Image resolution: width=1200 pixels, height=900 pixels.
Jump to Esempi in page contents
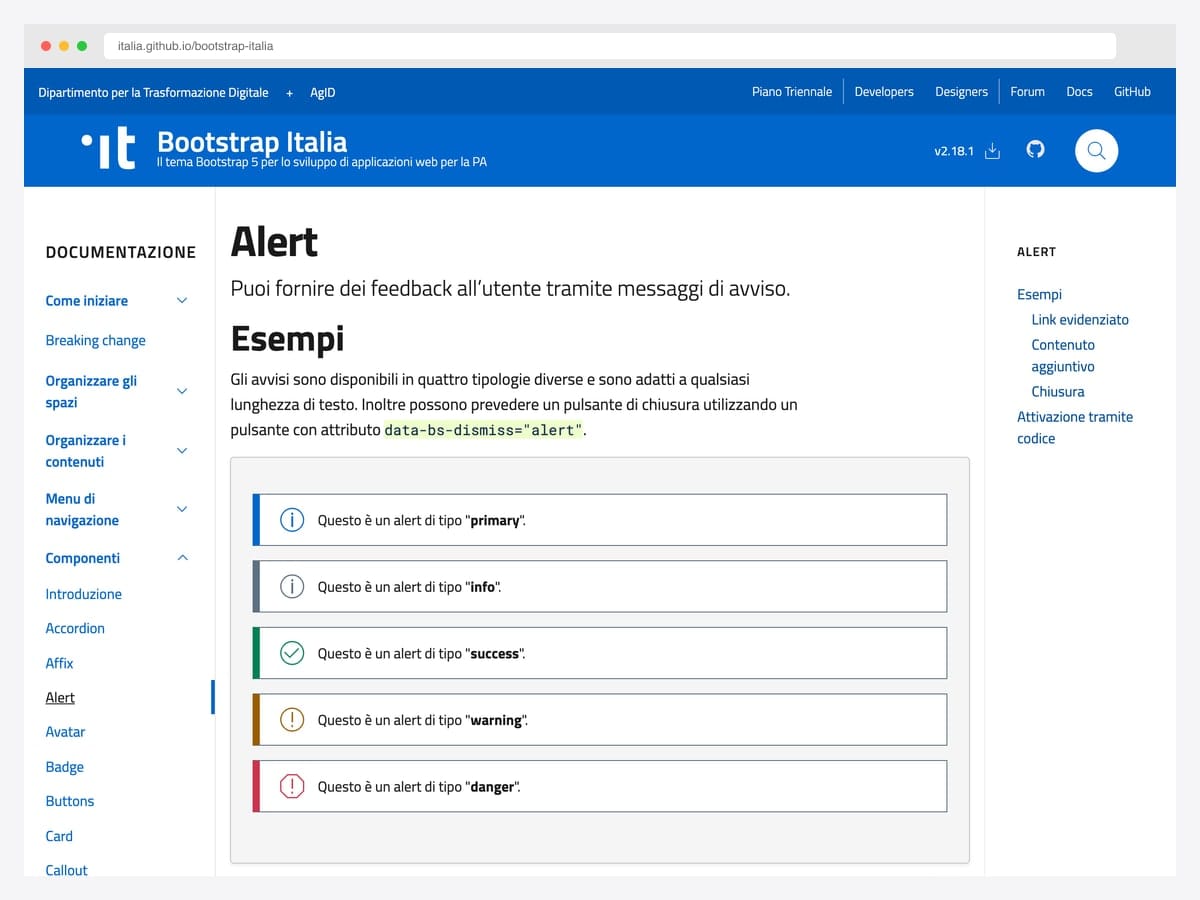(x=1039, y=295)
